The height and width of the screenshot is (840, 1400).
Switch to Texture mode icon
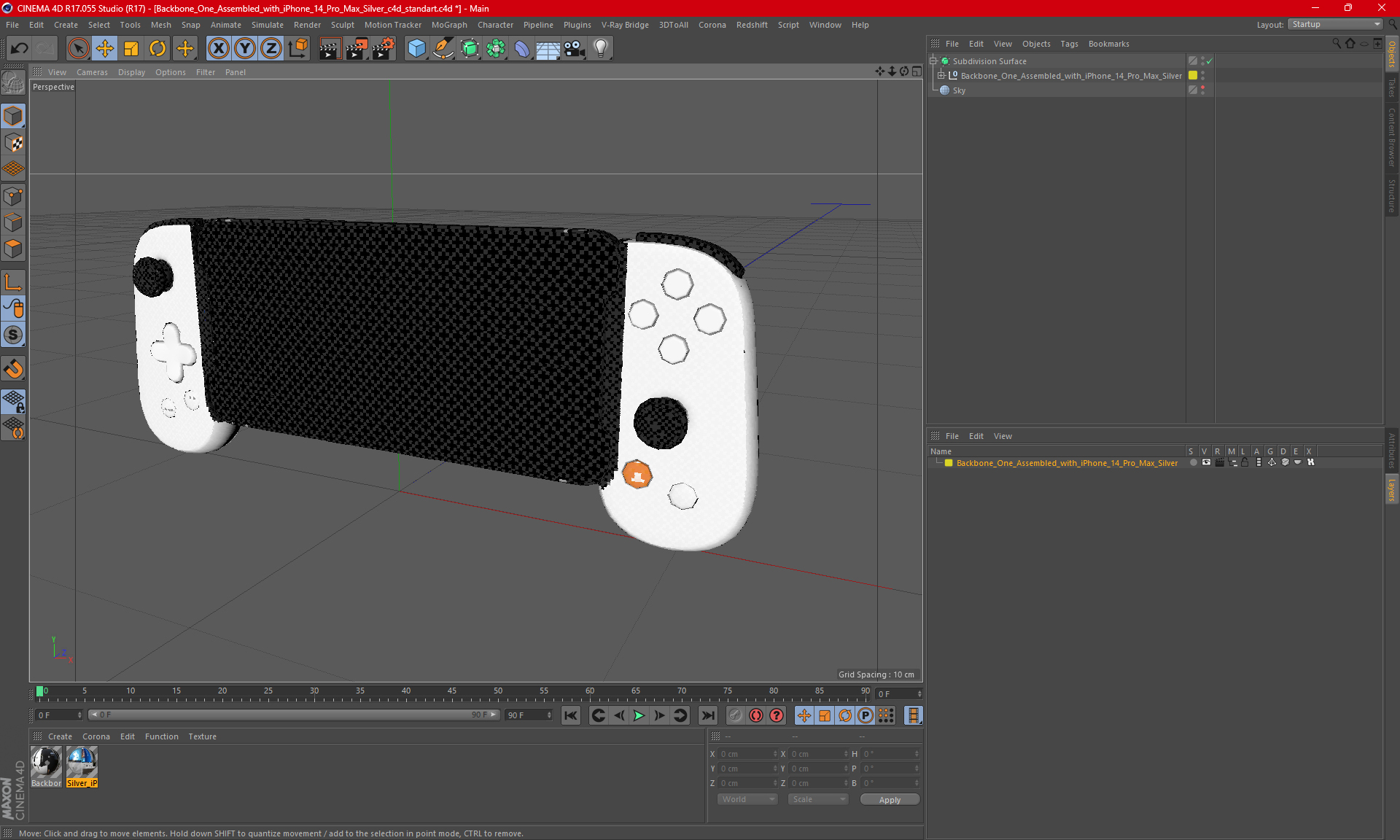click(13, 143)
